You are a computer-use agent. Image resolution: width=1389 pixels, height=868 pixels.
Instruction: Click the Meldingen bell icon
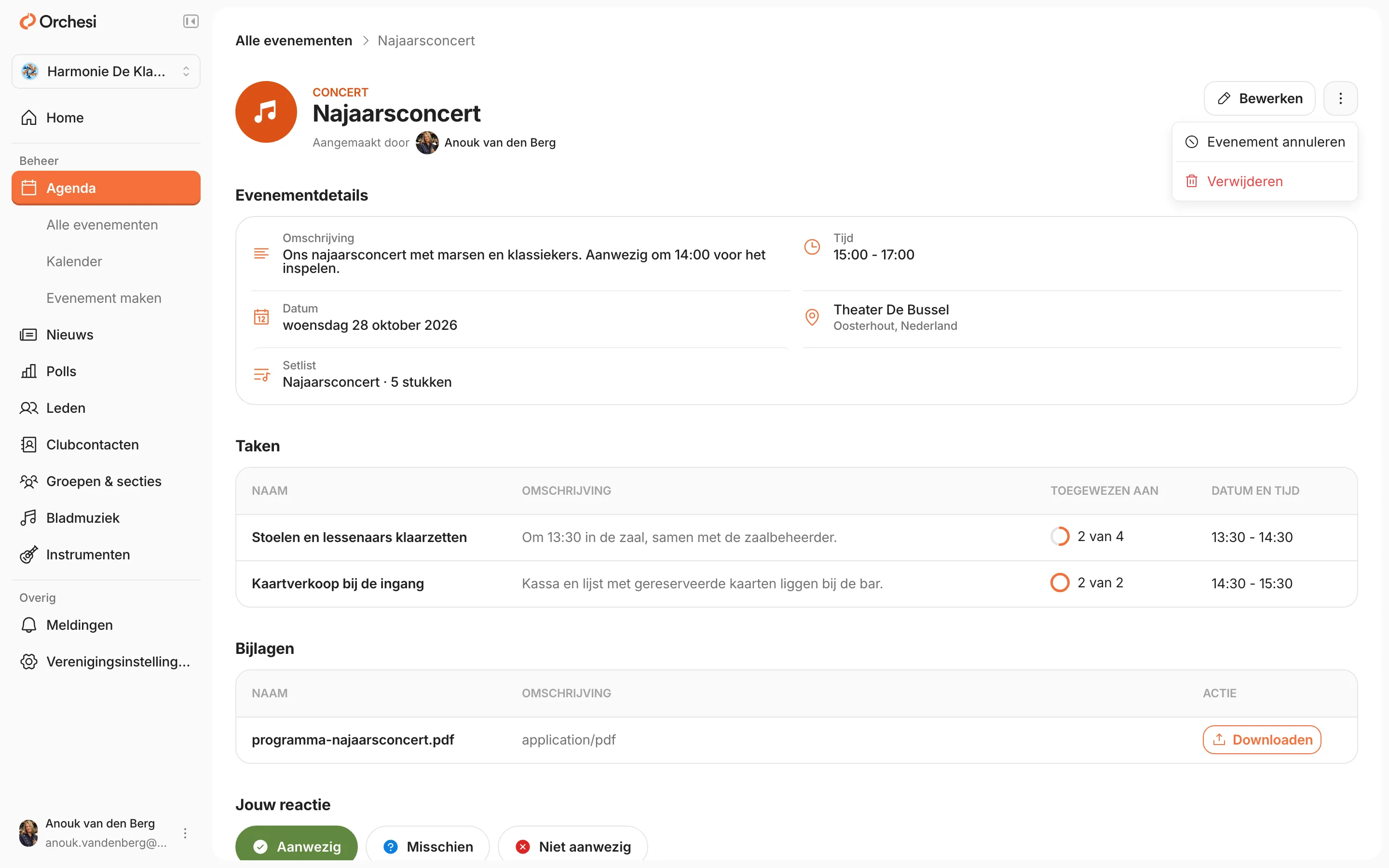(x=29, y=625)
